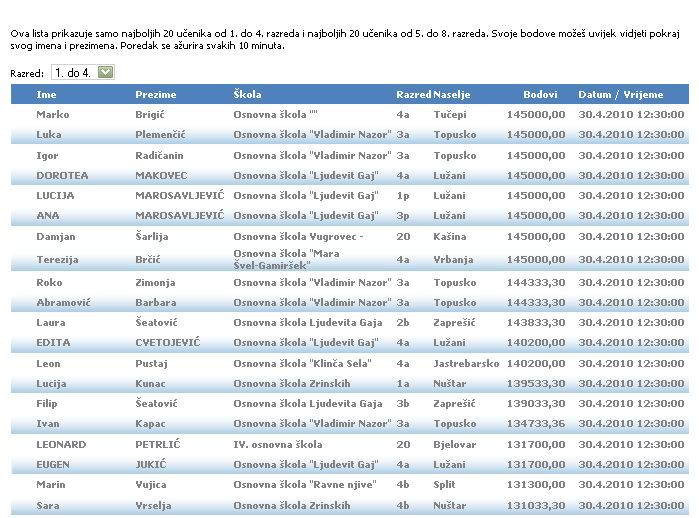Click the surname CVETOJEVIĆ
This screenshot has width=699, height=518.
(x=168, y=343)
